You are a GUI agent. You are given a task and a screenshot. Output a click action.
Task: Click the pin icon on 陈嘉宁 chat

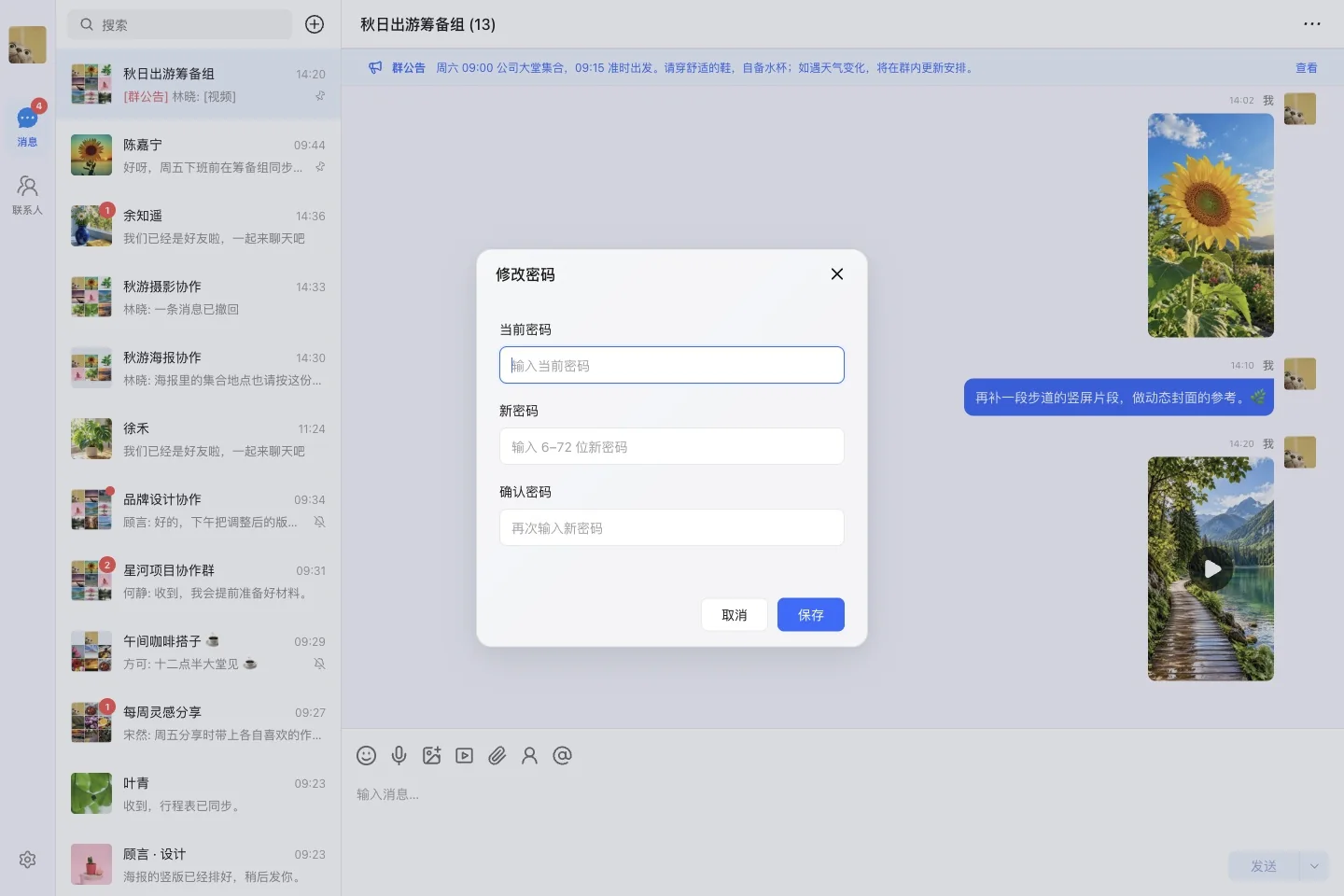[x=320, y=167]
